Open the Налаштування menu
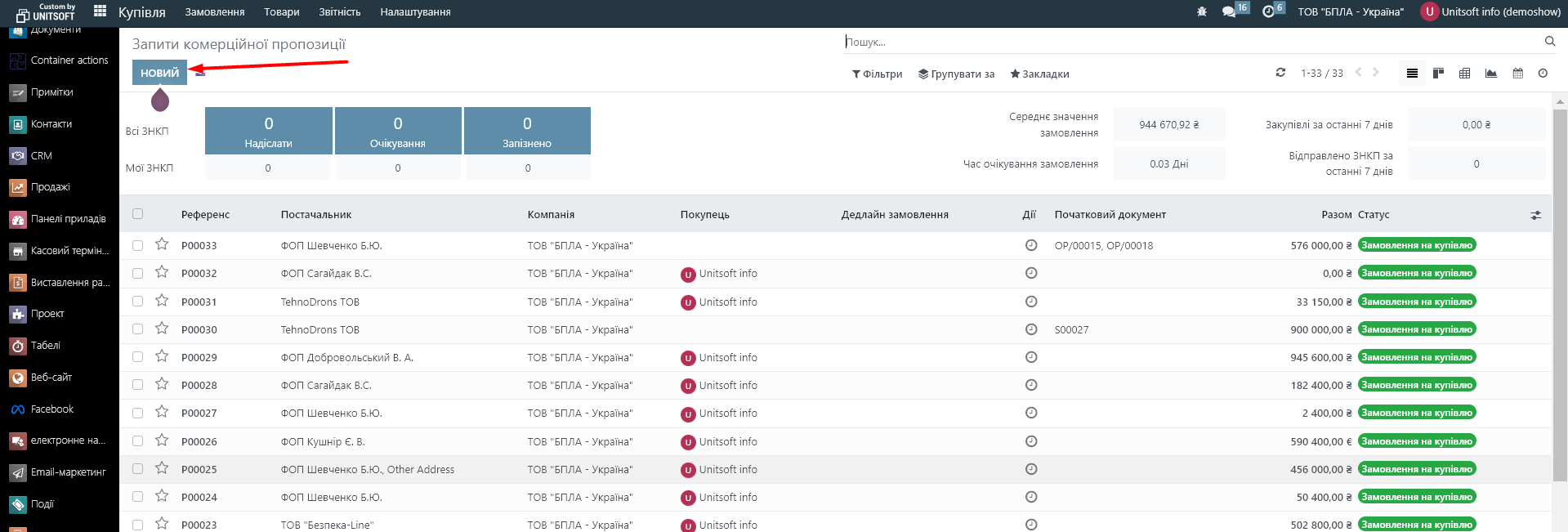This screenshot has height=532, width=1568. (x=415, y=11)
